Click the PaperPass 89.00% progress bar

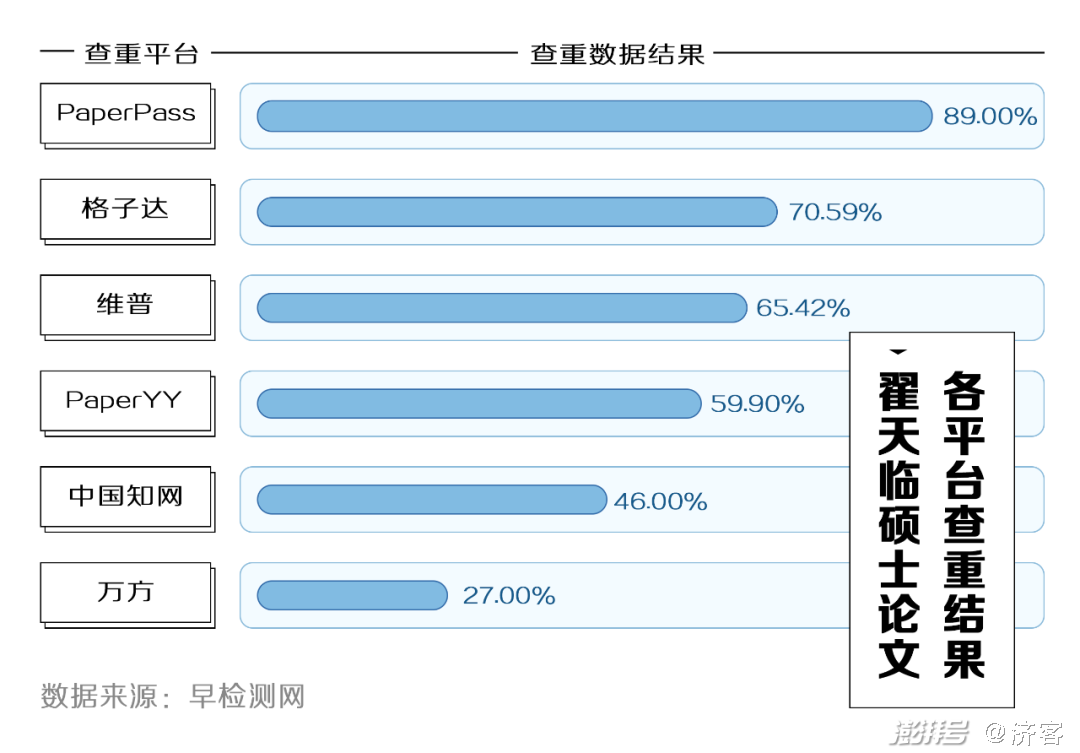tap(594, 116)
